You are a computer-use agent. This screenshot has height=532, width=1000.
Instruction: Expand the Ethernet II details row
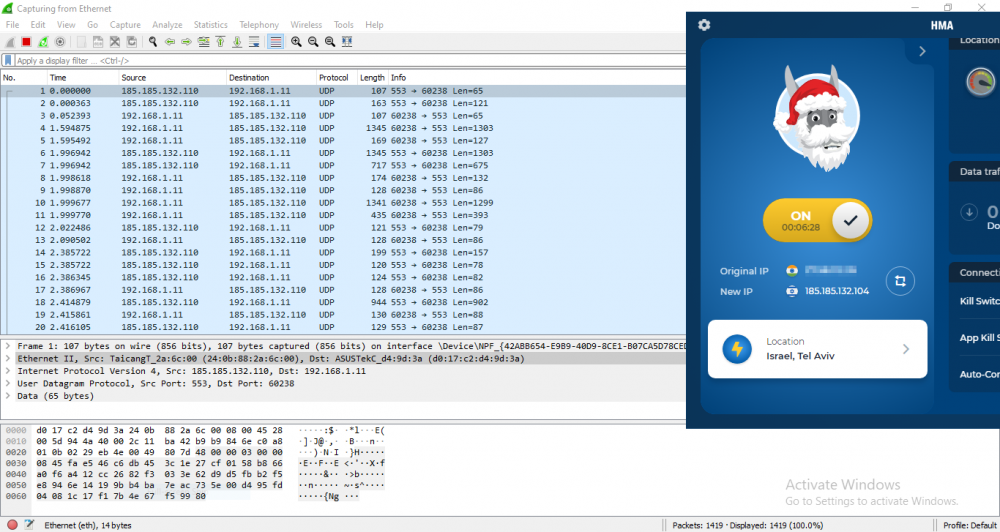point(8,358)
